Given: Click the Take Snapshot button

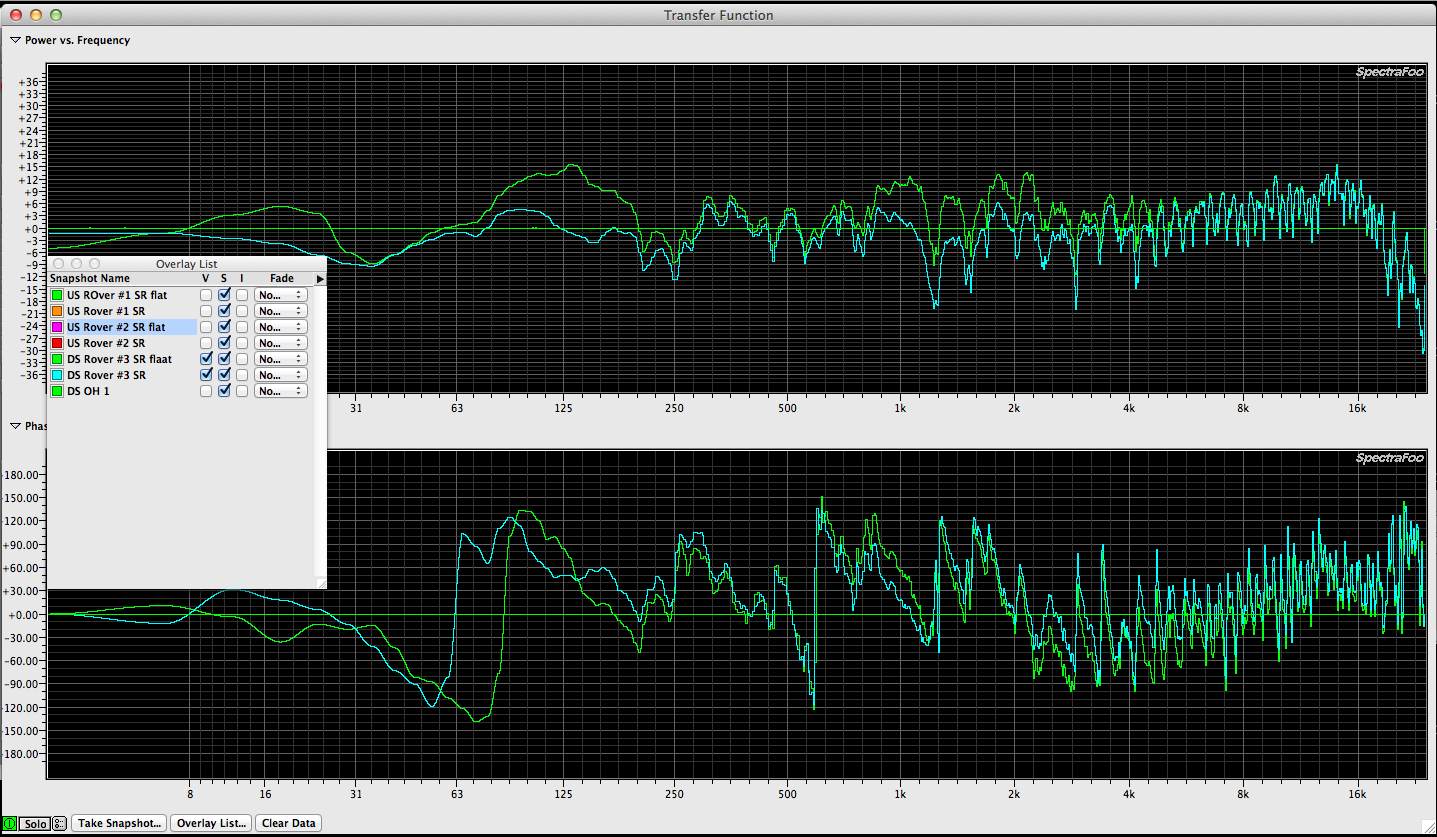Looking at the screenshot, I should [119, 824].
